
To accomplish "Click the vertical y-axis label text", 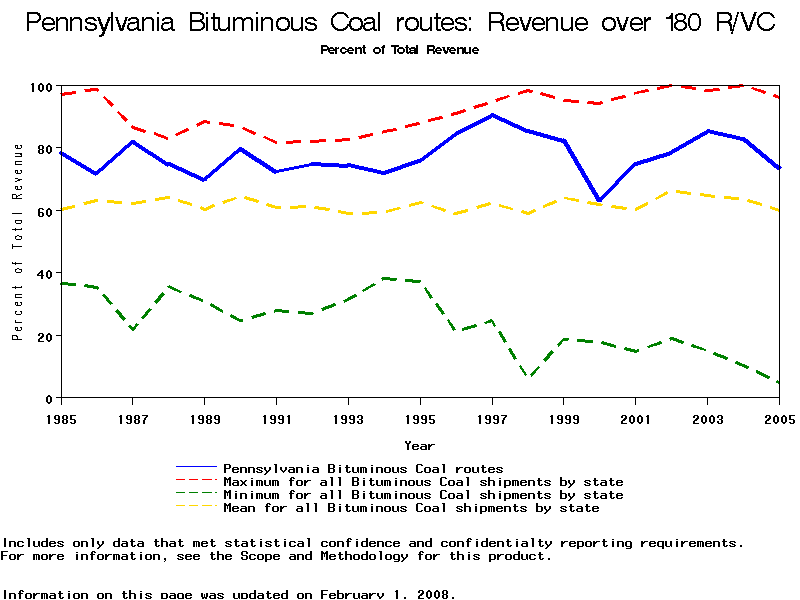I will tap(17, 242).
